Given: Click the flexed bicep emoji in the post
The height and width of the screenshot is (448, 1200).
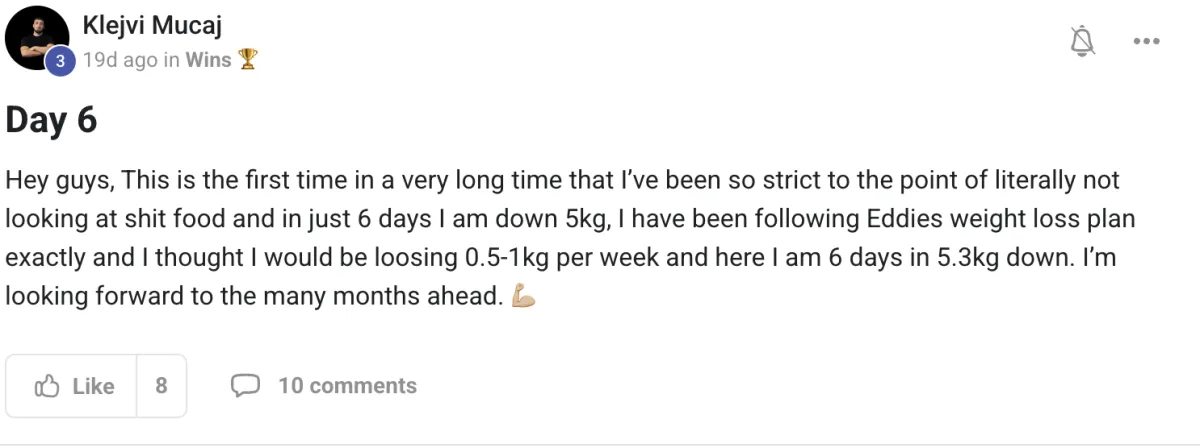Looking at the screenshot, I should [x=524, y=298].
